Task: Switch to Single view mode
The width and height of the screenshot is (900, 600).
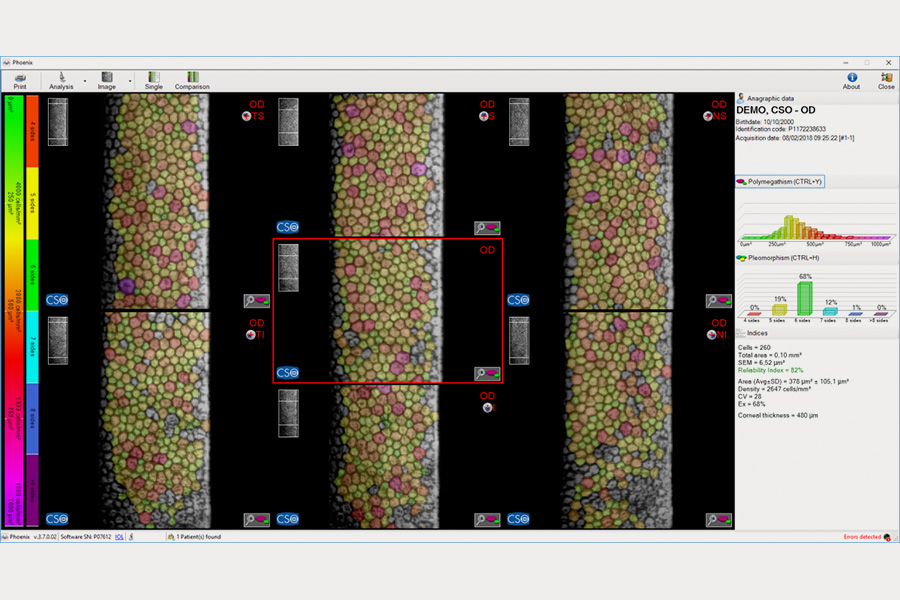Action: coord(154,80)
